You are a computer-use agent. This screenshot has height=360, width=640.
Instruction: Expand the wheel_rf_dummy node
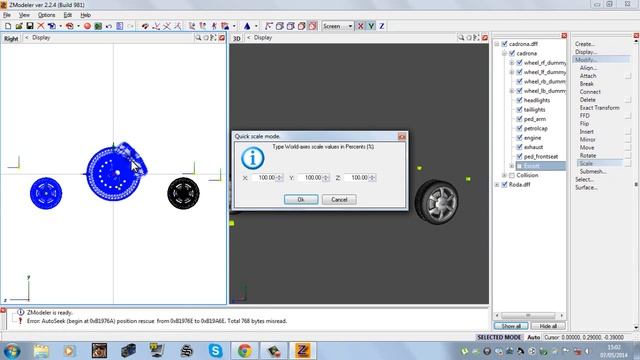[511, 62]
